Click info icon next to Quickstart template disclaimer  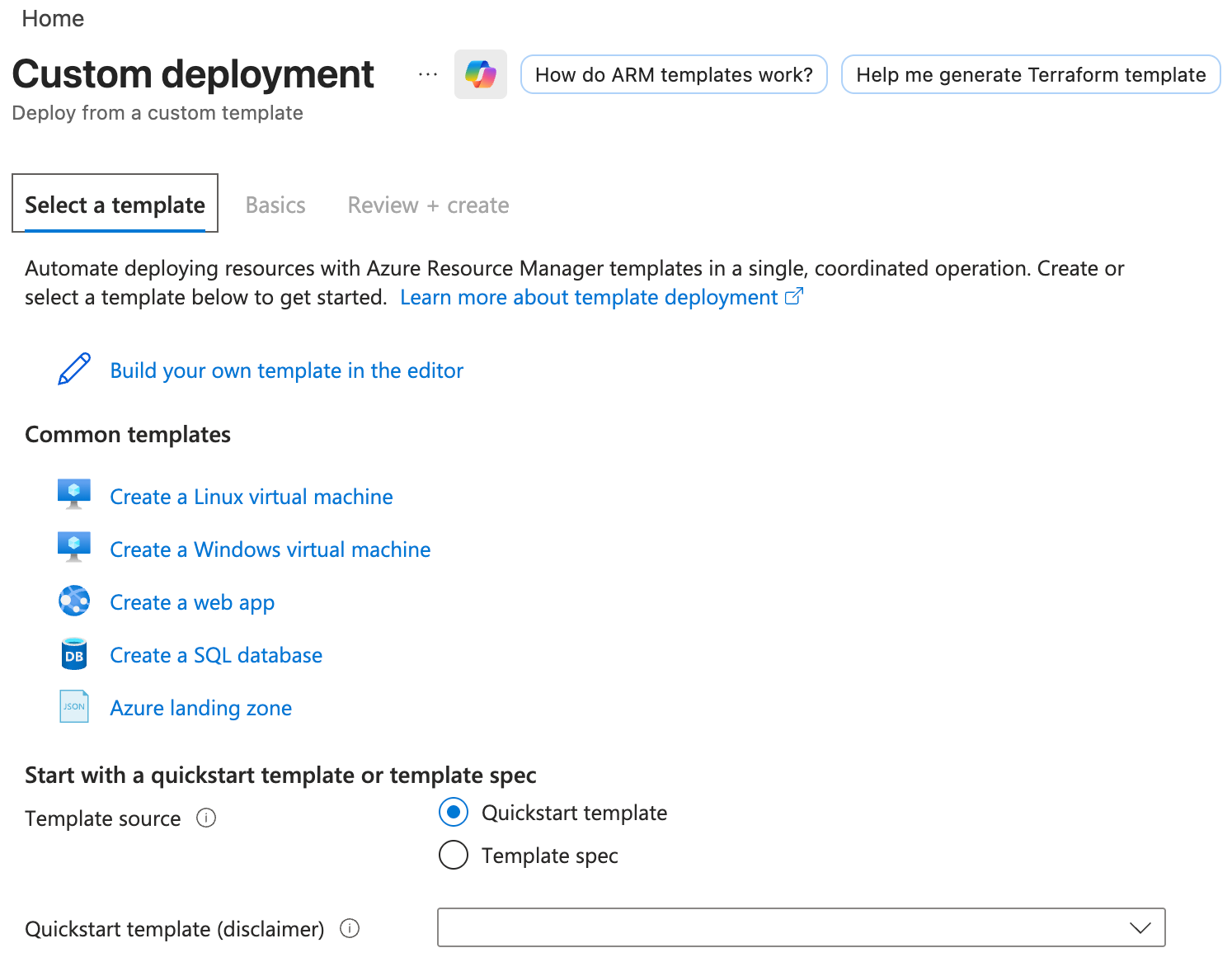pos(350,928)
